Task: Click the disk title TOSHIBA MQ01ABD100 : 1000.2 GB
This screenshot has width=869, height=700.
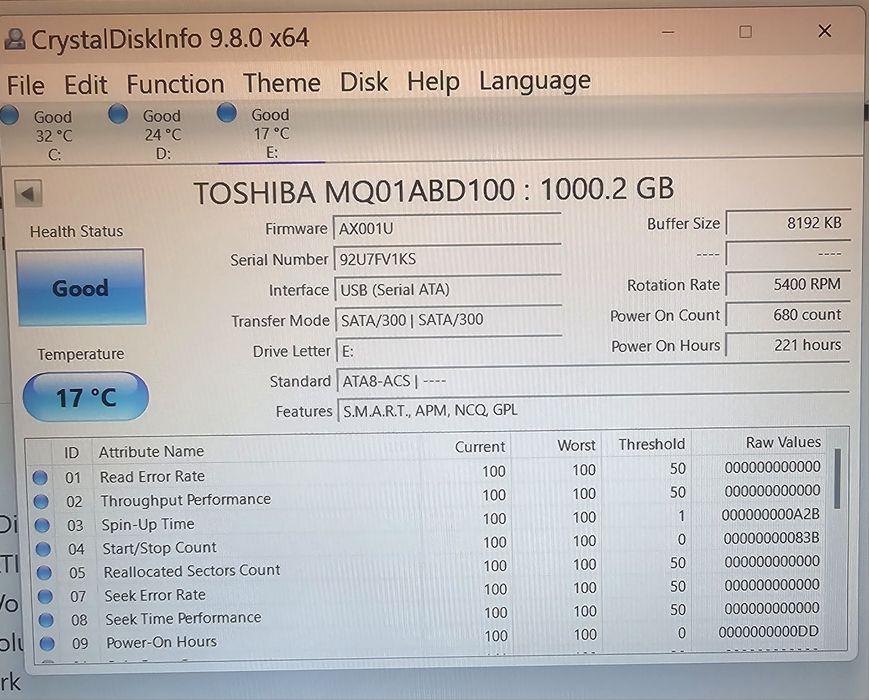Action: click(434, 190)
